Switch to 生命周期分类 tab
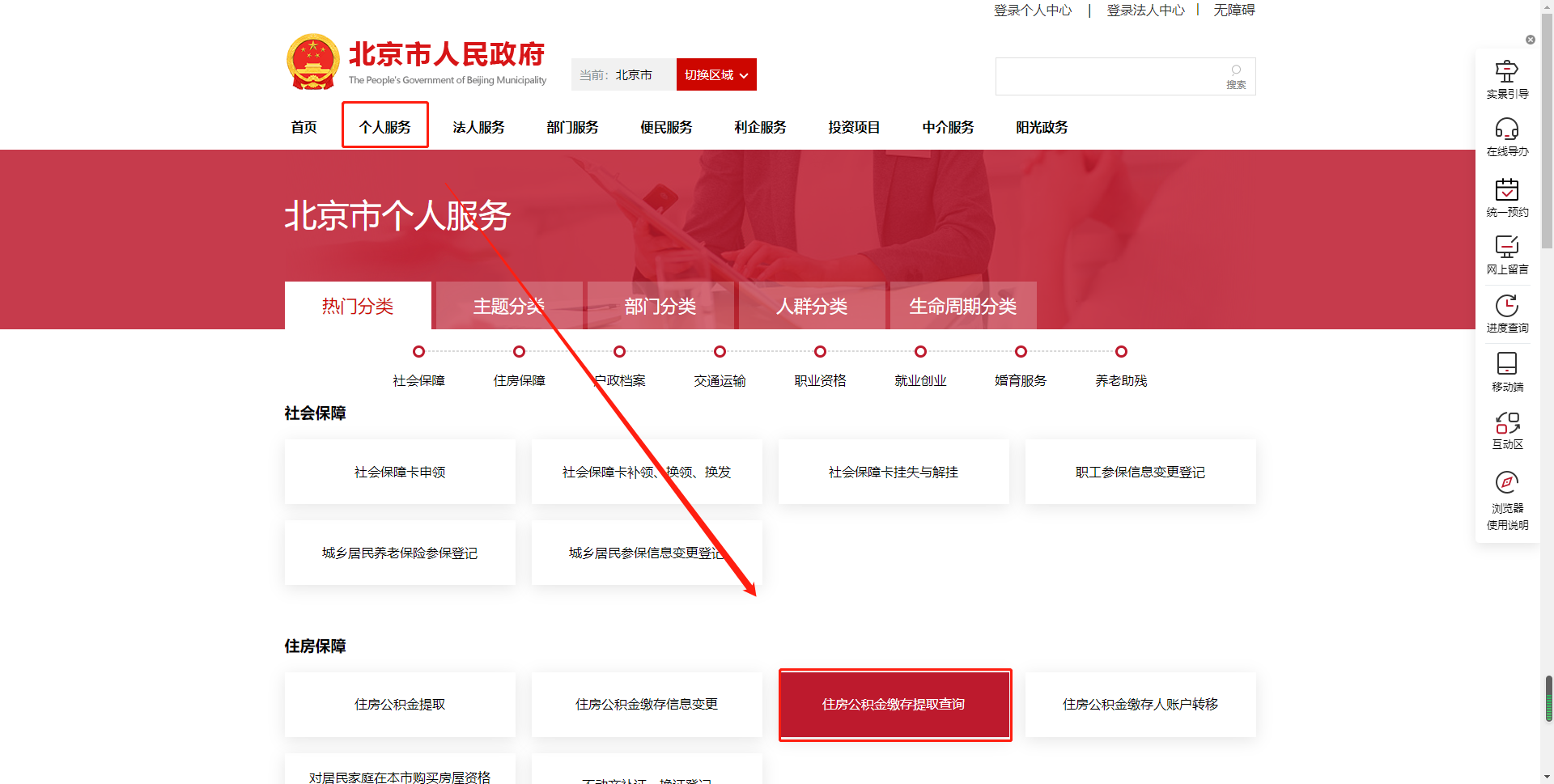 point(963,306)
